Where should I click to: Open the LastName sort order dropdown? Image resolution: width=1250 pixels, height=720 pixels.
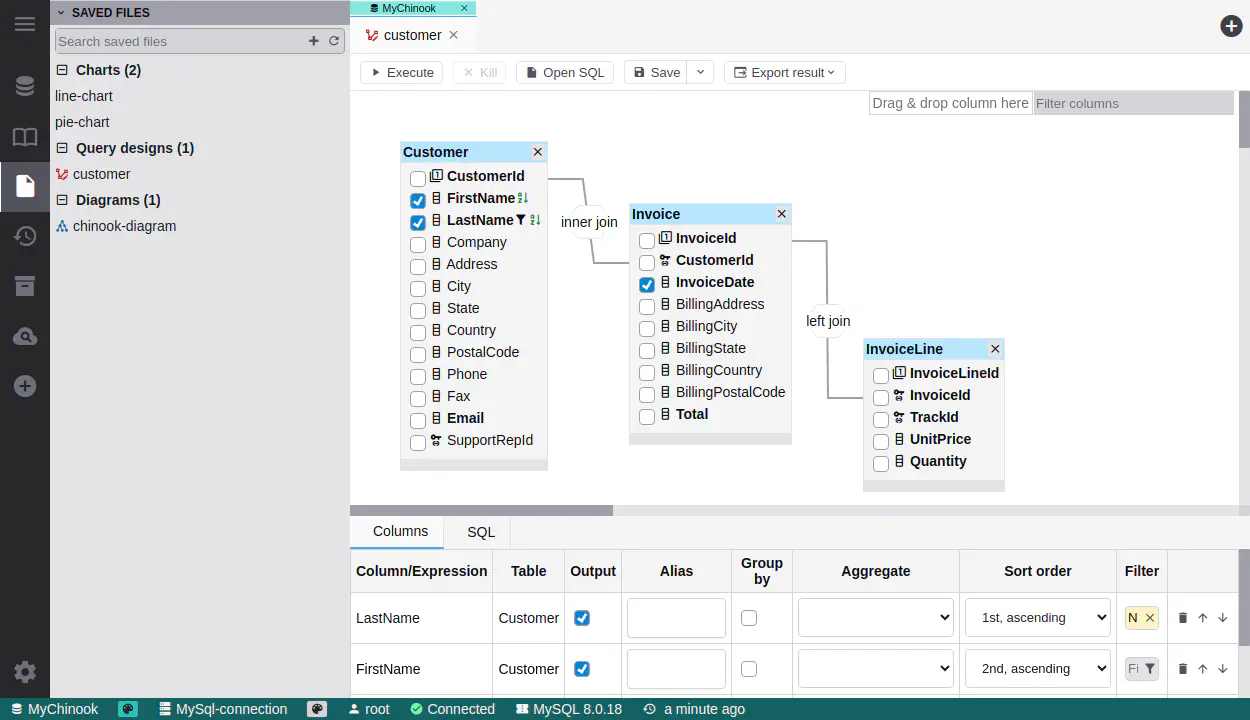click(x=1037, y=618)
